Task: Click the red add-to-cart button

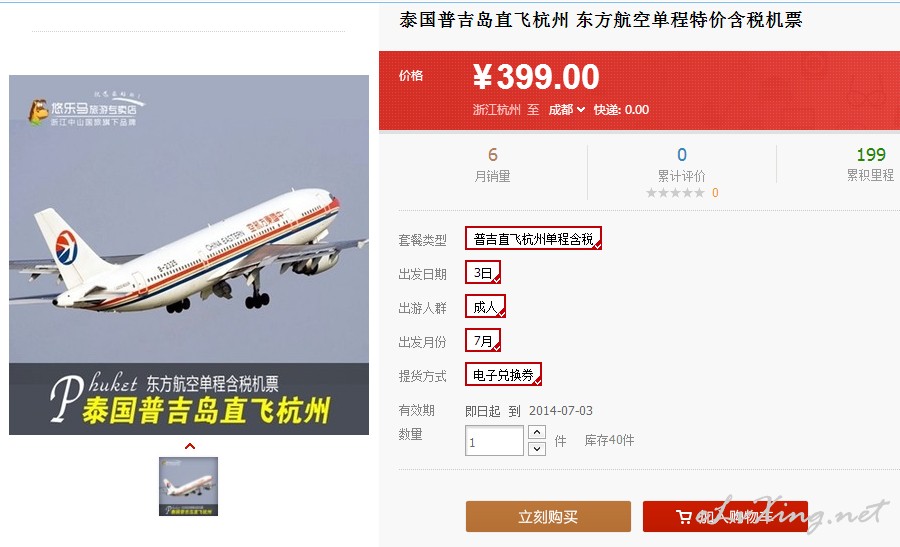Action: tap(726, 517)
